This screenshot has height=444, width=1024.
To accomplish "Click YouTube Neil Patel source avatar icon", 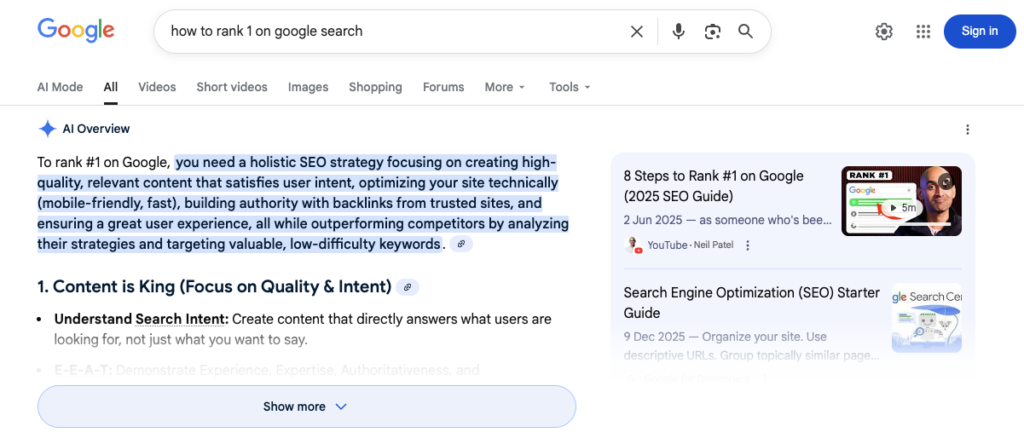I will point(633,245).
